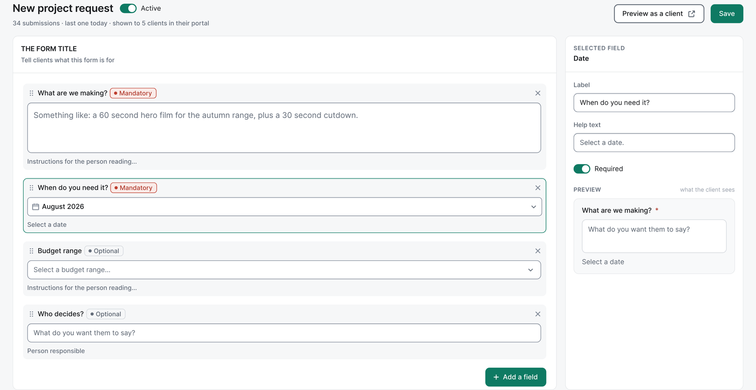Click Mandatory badge on When do you need it
756x390 pixels.
coord(134,188)
